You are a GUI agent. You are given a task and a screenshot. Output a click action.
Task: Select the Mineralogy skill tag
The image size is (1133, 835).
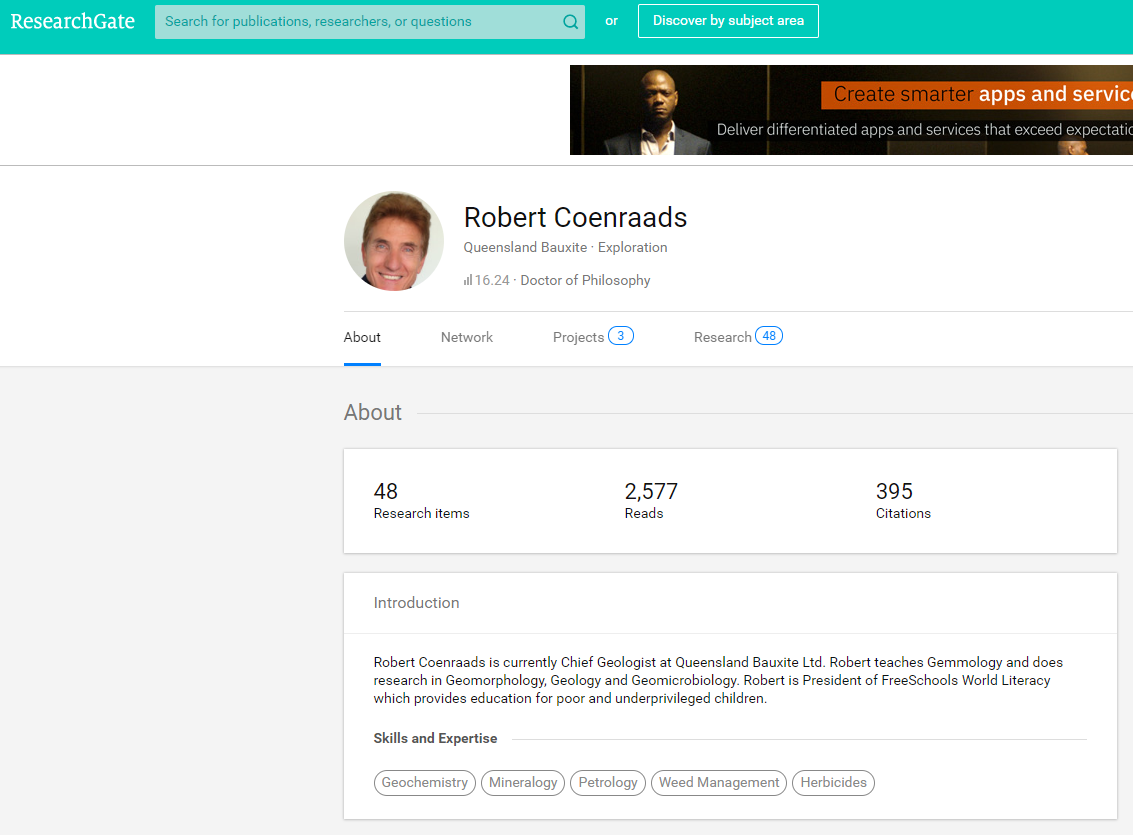tap(523, 783)
